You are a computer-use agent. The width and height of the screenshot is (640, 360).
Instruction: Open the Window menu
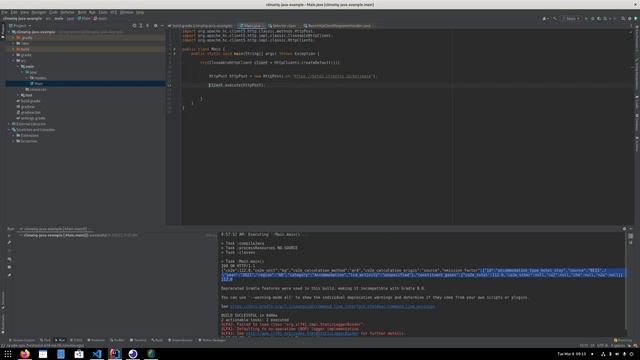click(127, 12)
